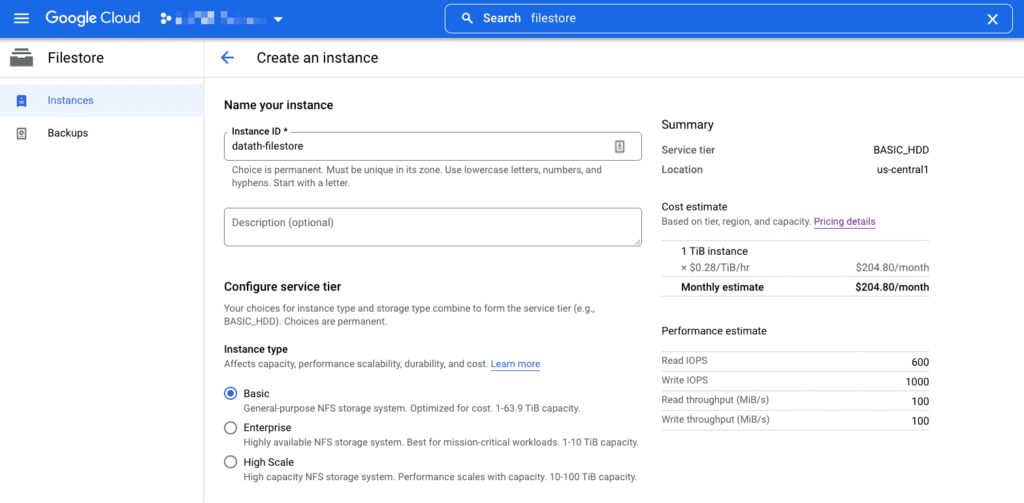Screen dimensions: 1024x503
Task: Click the Write throughput (MiB/s) label
Action: pyautogui.click(x=715, y=419)
